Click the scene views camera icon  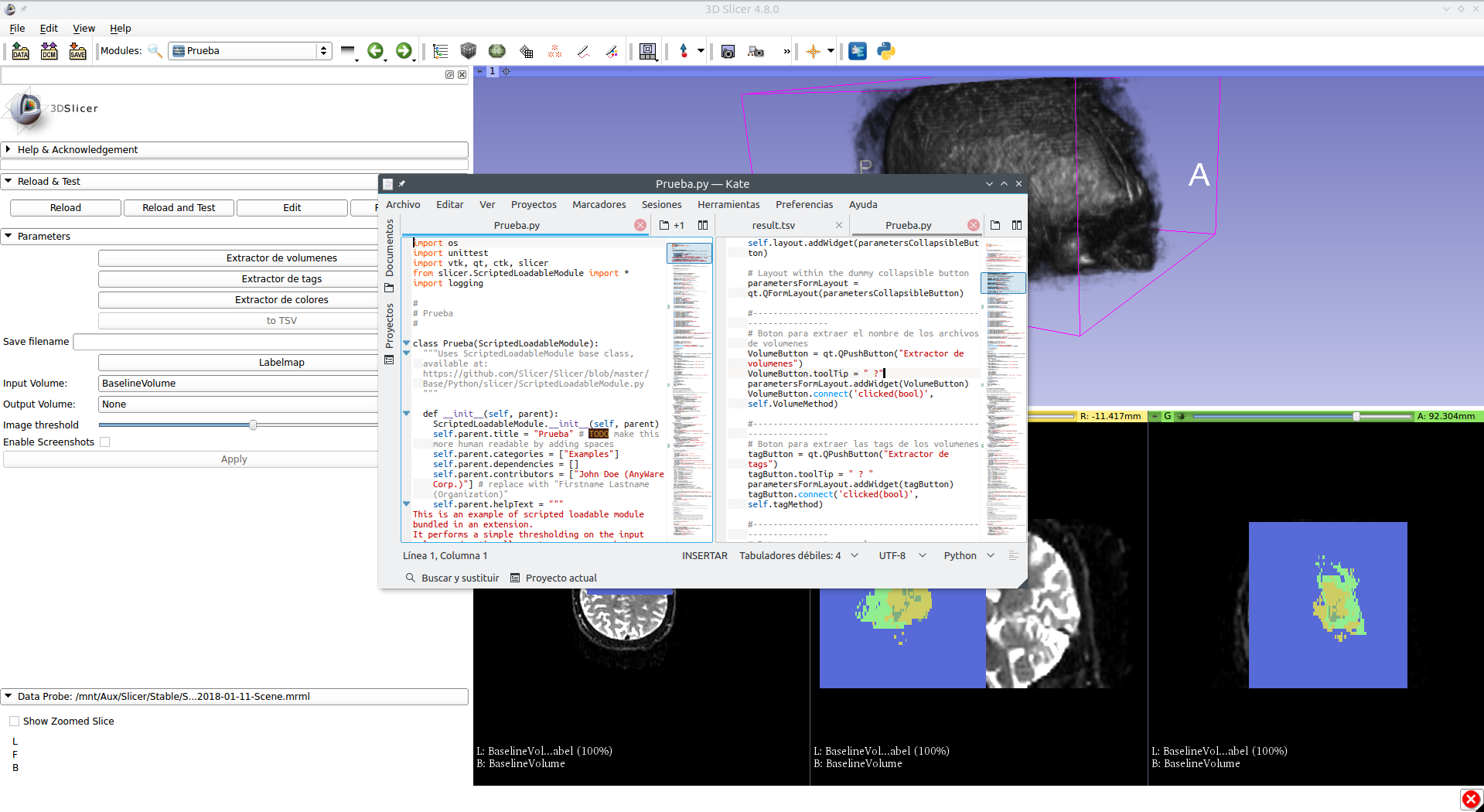pyautogui.click(x=756, y=52)
